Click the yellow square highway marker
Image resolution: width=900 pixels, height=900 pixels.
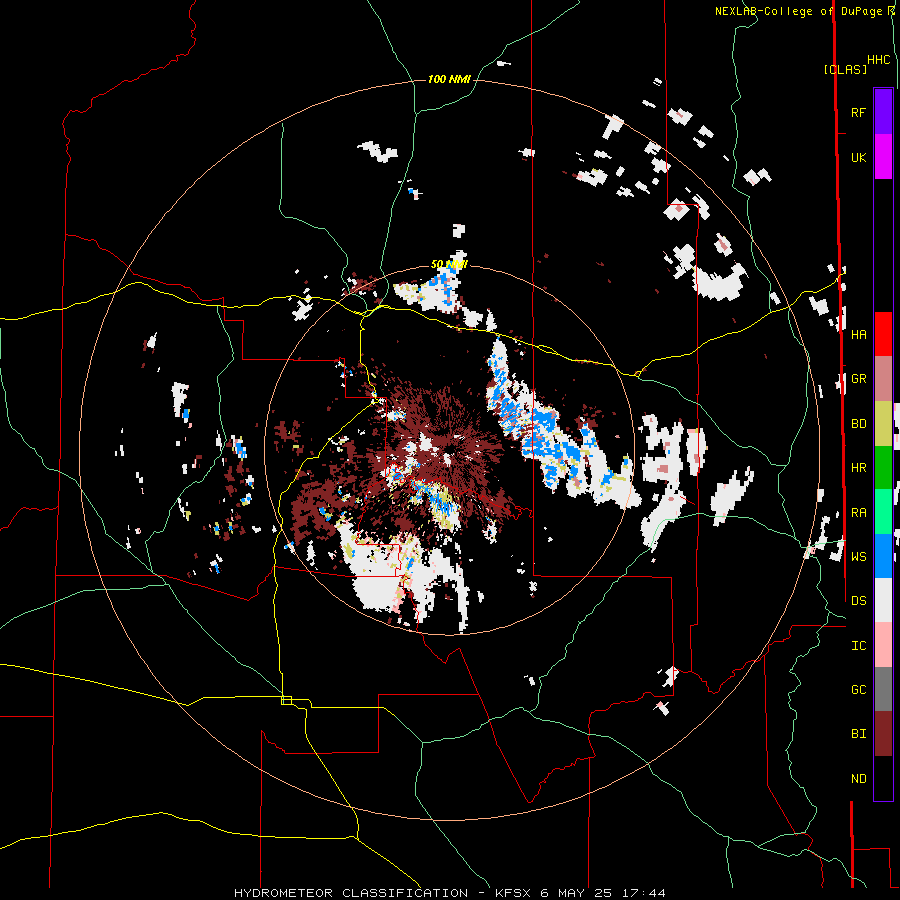(286, 700)
